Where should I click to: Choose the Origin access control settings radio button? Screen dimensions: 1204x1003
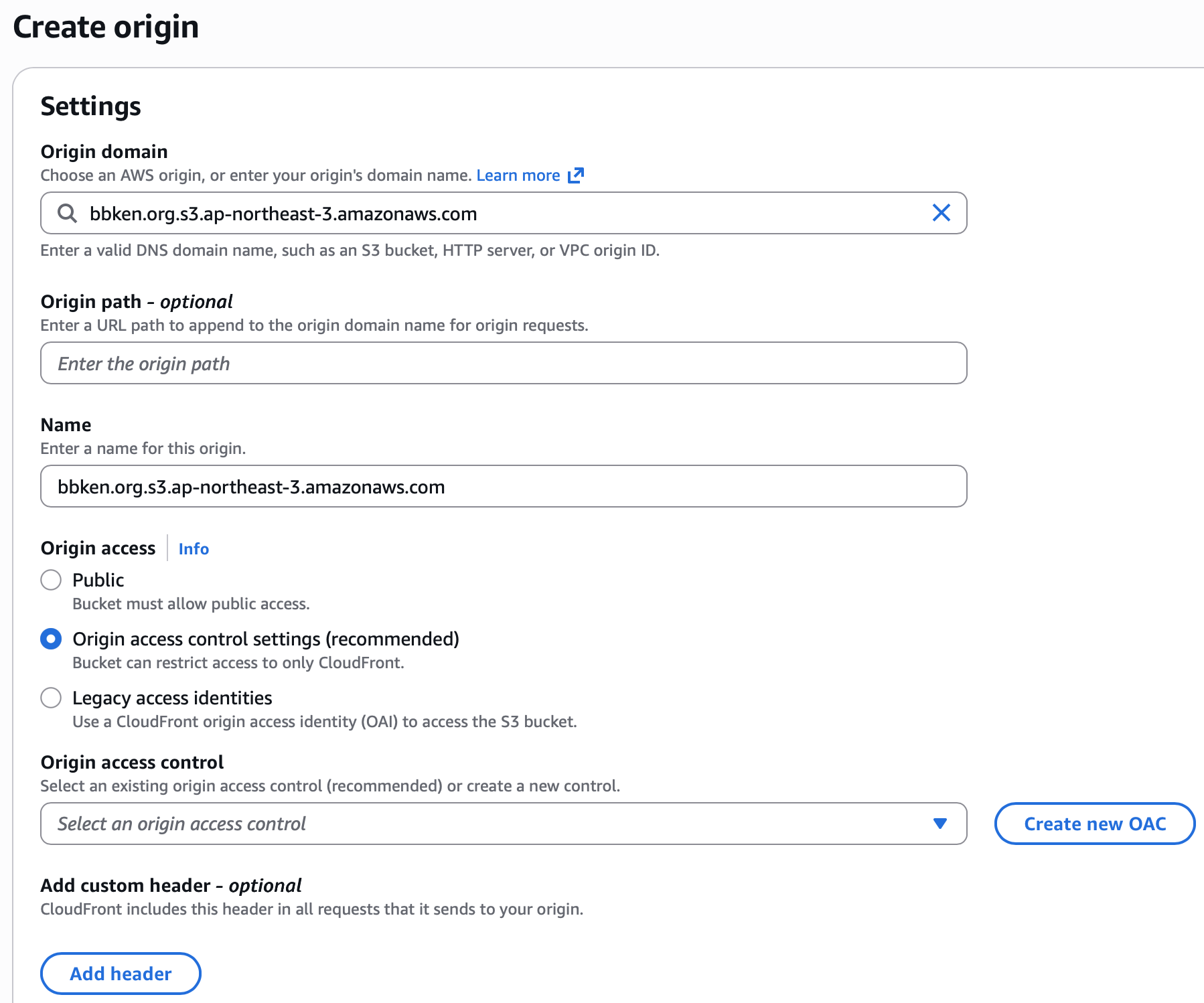click(51, 639)
